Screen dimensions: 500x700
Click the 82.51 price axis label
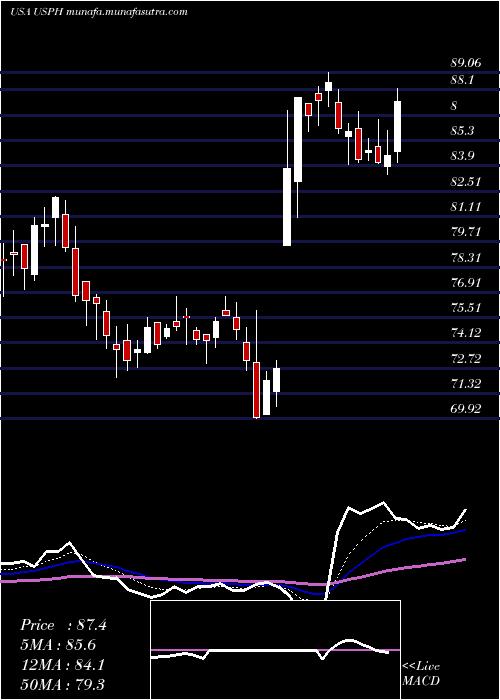[466, 182]
